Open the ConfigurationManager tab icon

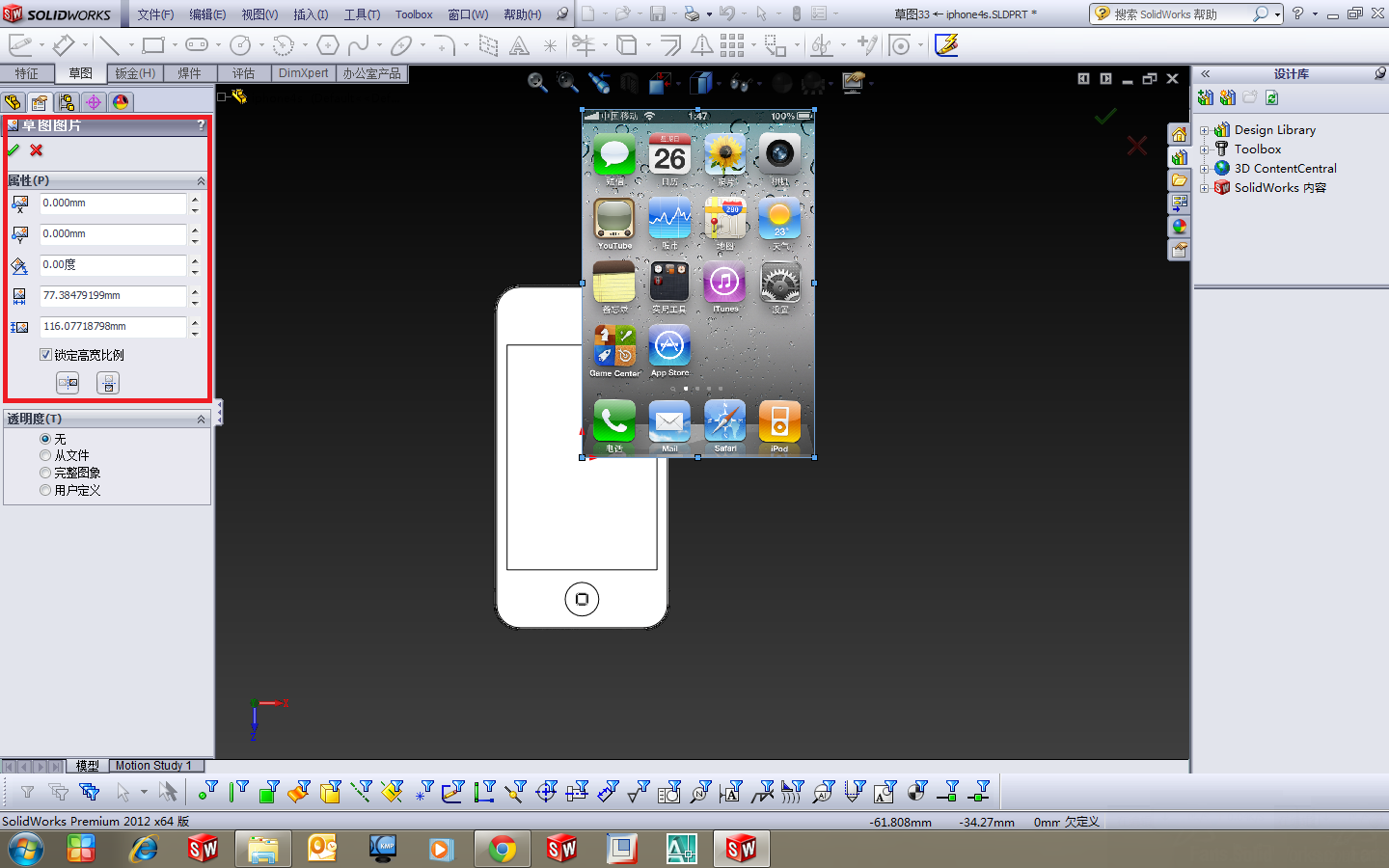pyautogui.click(x=67, y=102)
